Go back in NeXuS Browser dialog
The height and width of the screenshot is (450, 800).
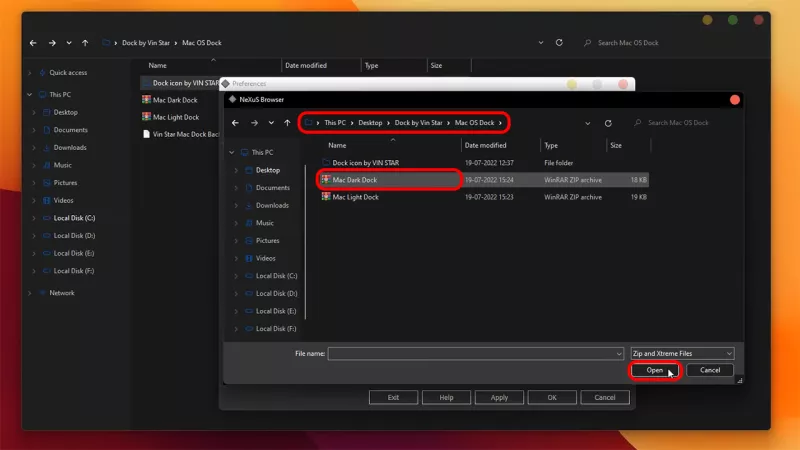(235, 123)
